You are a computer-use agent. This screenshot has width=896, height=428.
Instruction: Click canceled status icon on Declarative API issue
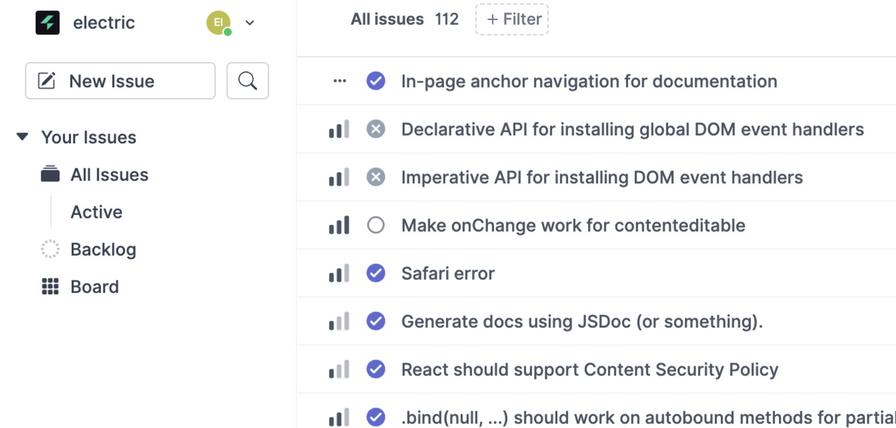click(376, 129)
